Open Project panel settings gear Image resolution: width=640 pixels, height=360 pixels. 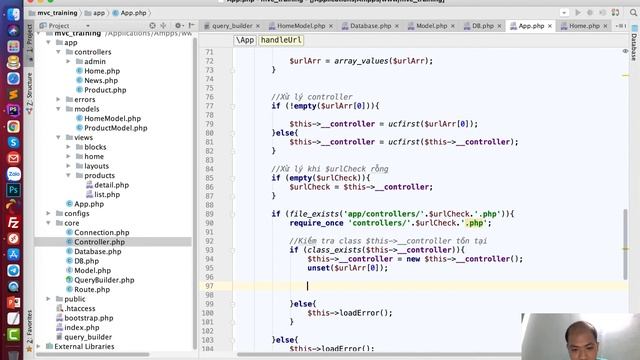tap(178, 25)
